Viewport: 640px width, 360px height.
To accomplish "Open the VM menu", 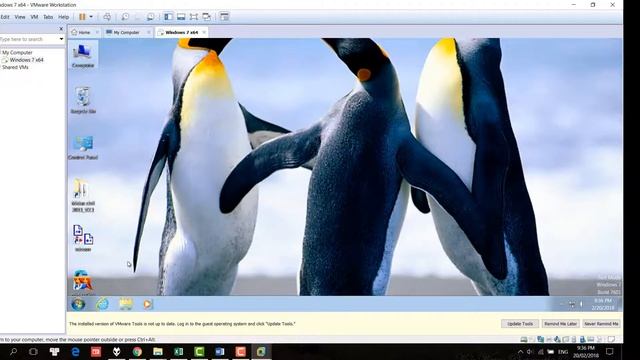I will click(x=34, y=17).
